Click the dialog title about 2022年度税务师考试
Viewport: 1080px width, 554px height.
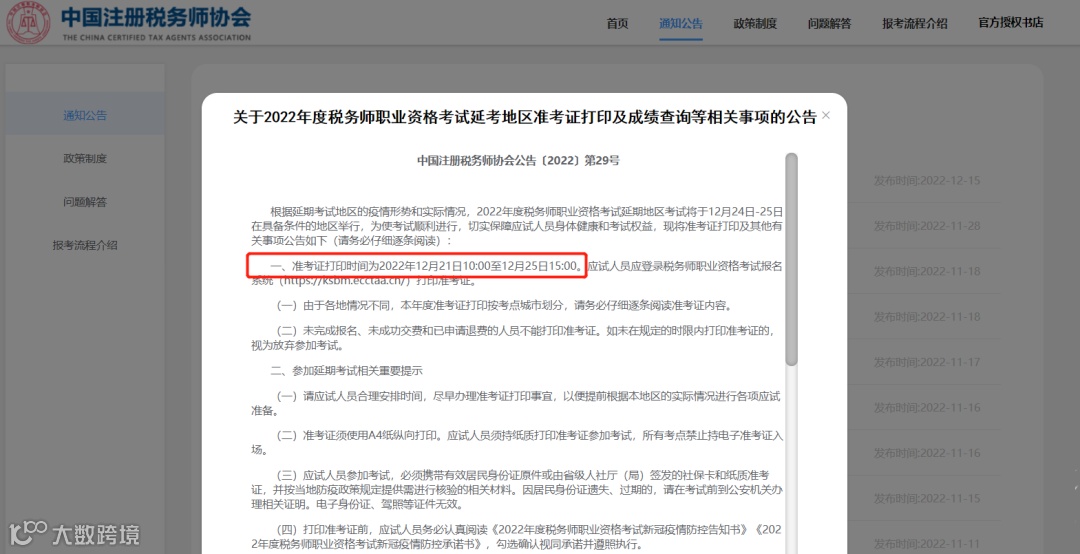click(524, 117)
